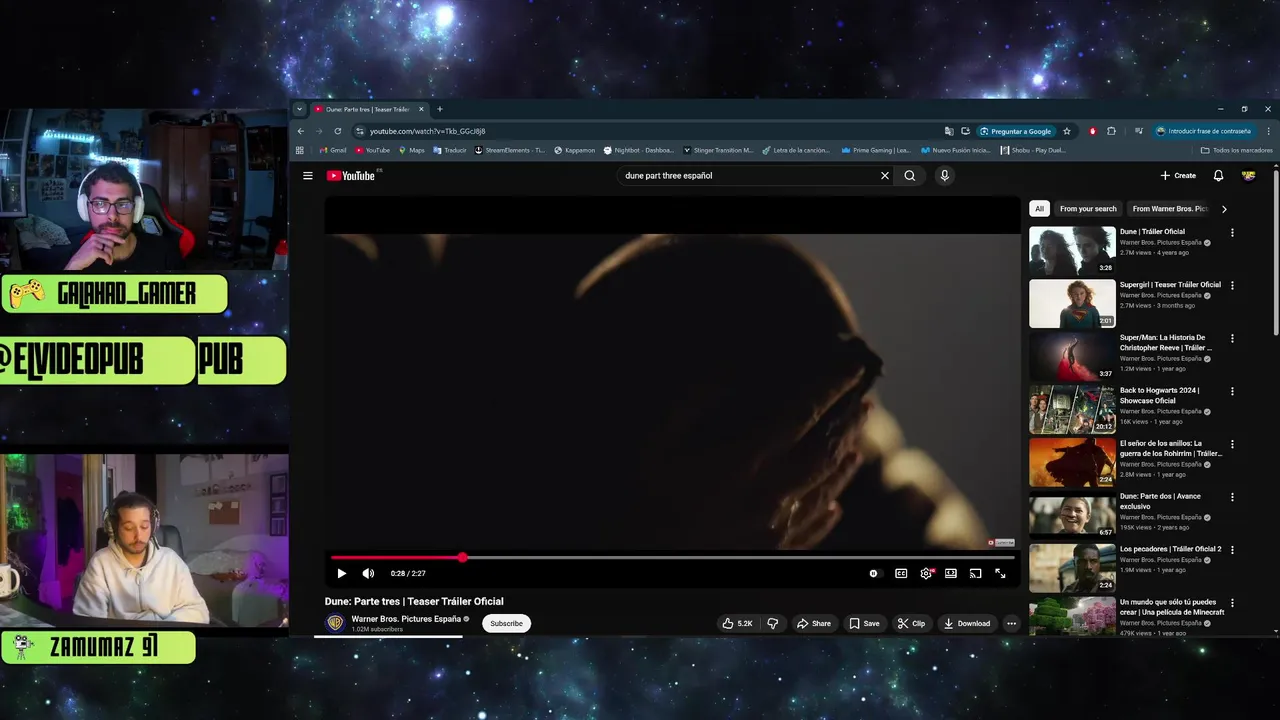
Task: Open Gmail bookmark
Action: click(x=333, y=150)
